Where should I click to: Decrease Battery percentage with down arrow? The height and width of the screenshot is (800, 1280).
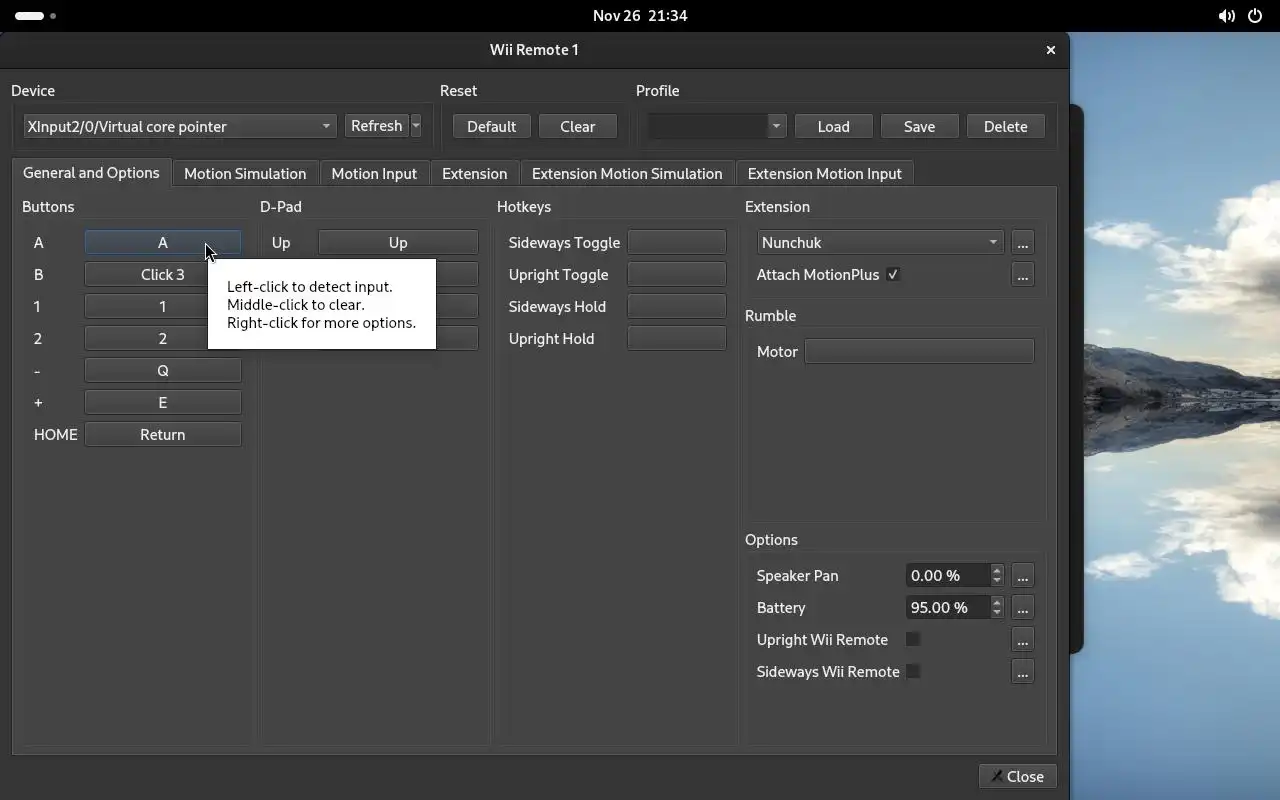[997, 613]
